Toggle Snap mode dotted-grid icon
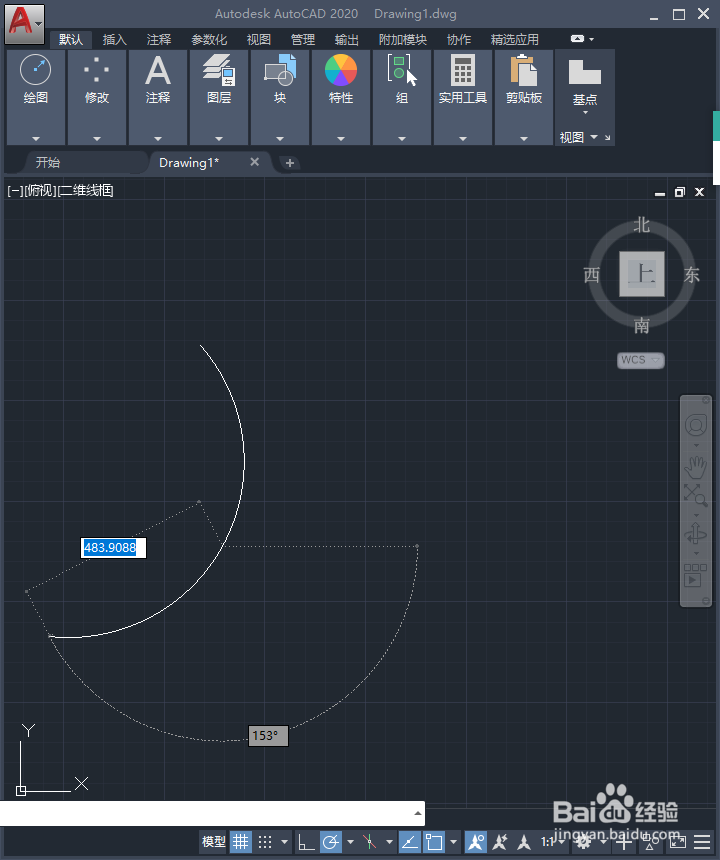 click(265, 841)
